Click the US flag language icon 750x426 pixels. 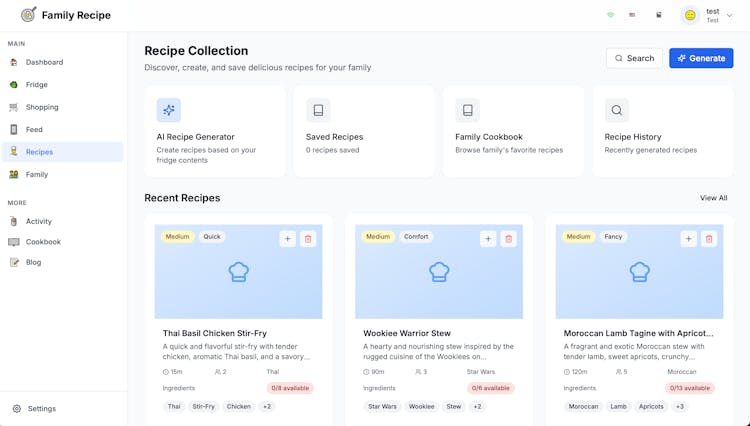[x=632, y=15]
